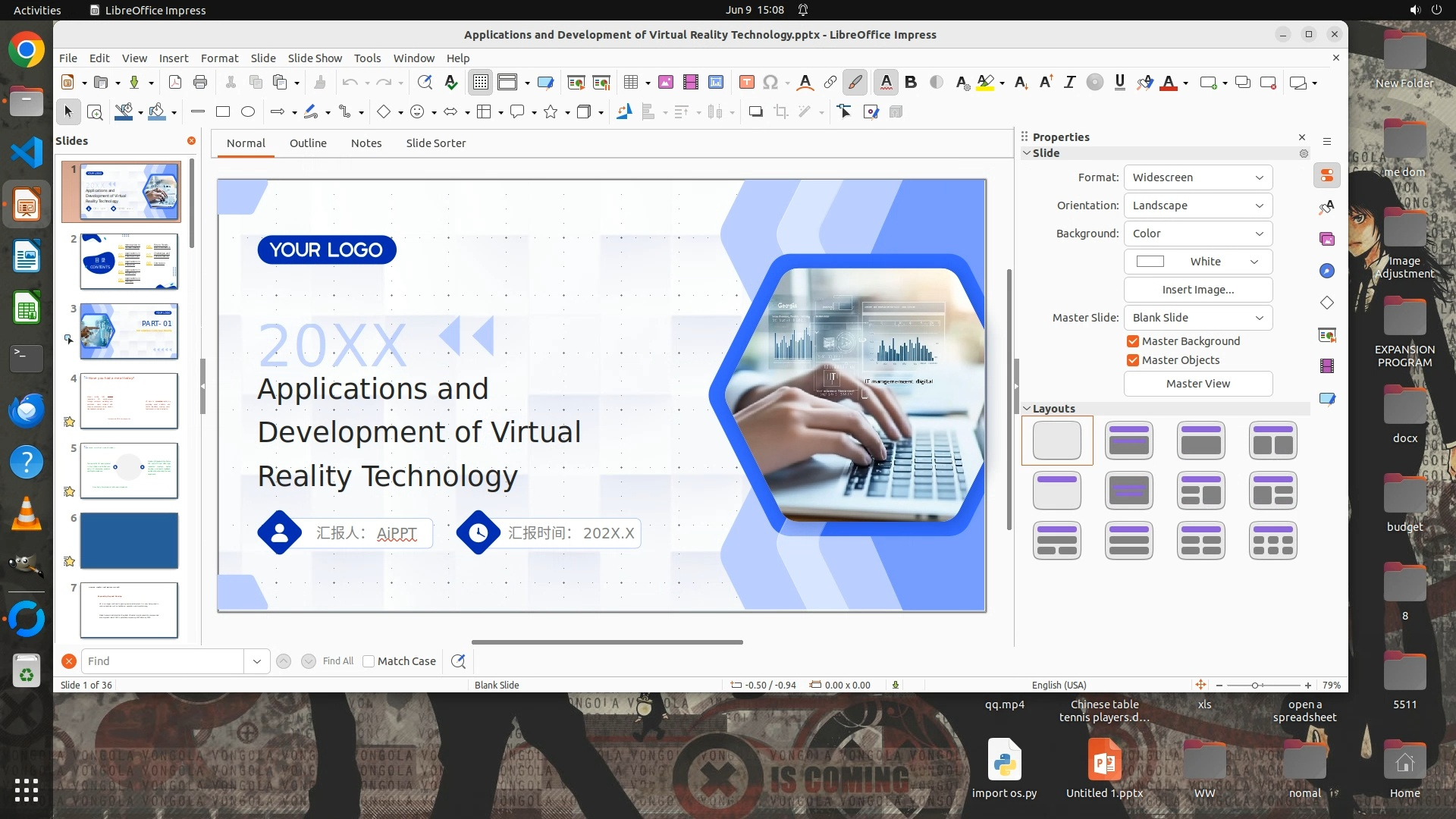Click the Insert Image... button
The width and height of the screenshot is (1456, 819).
[x=1197, y=290]
